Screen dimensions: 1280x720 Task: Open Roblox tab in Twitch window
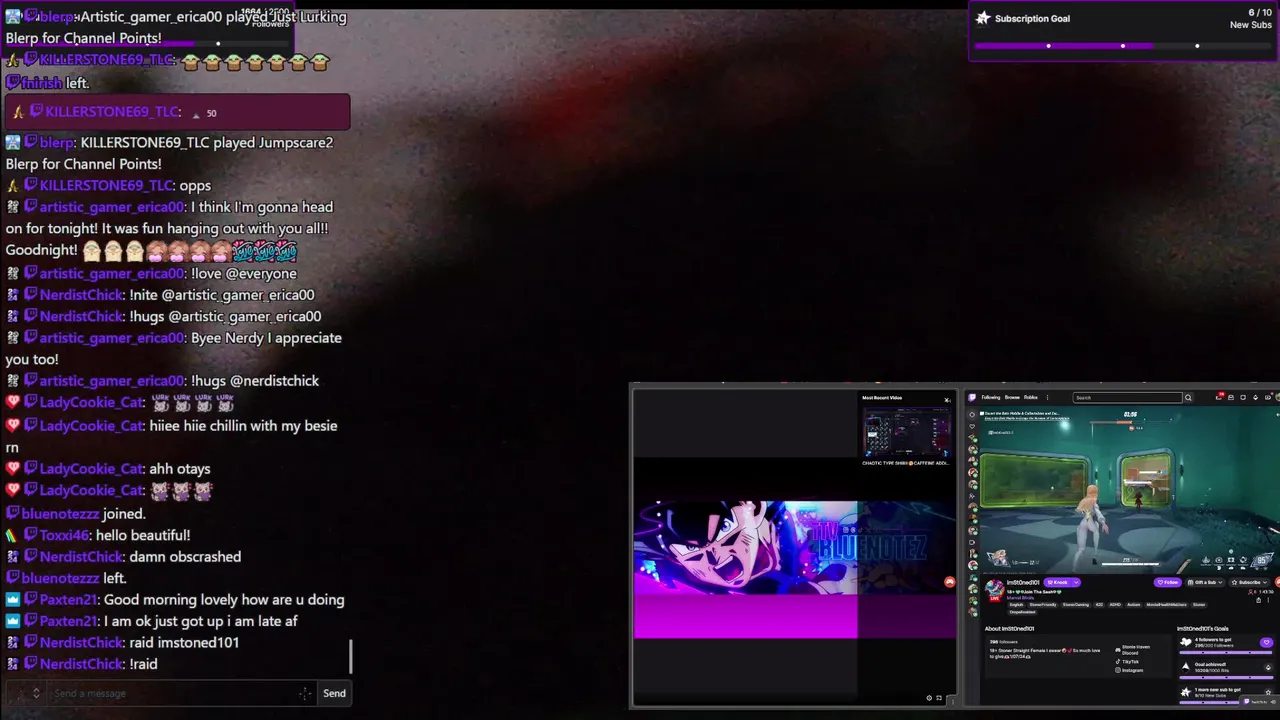coord(1031,397)
